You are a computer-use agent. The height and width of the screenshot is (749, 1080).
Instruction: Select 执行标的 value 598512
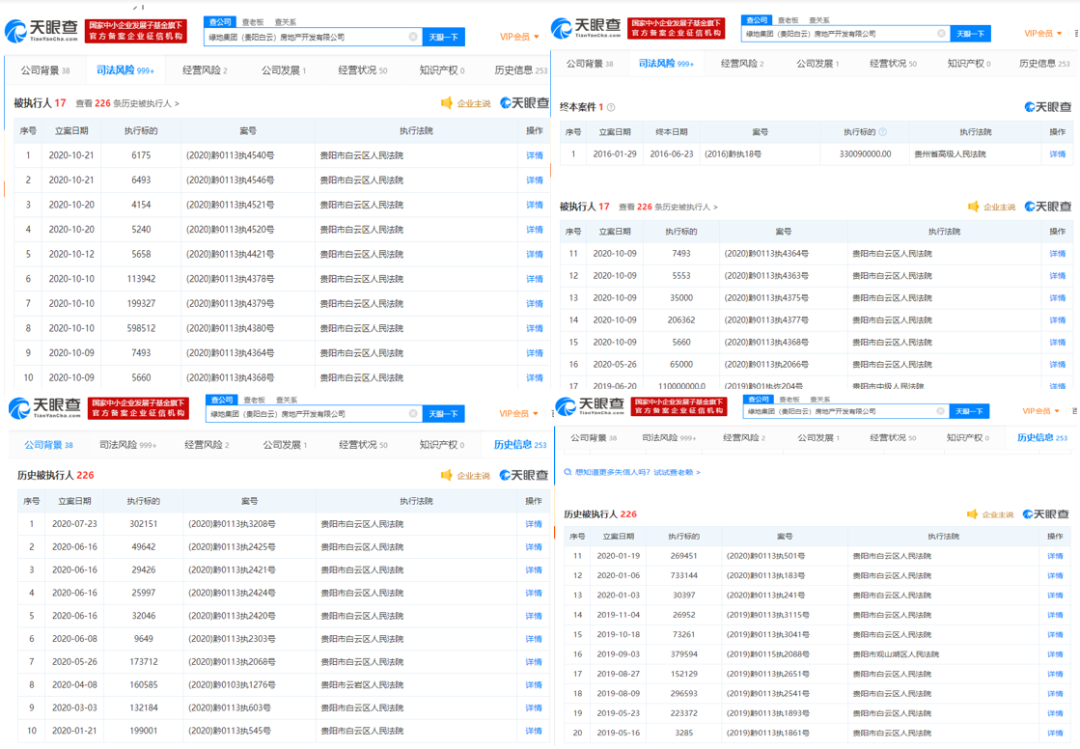point(141,329)
